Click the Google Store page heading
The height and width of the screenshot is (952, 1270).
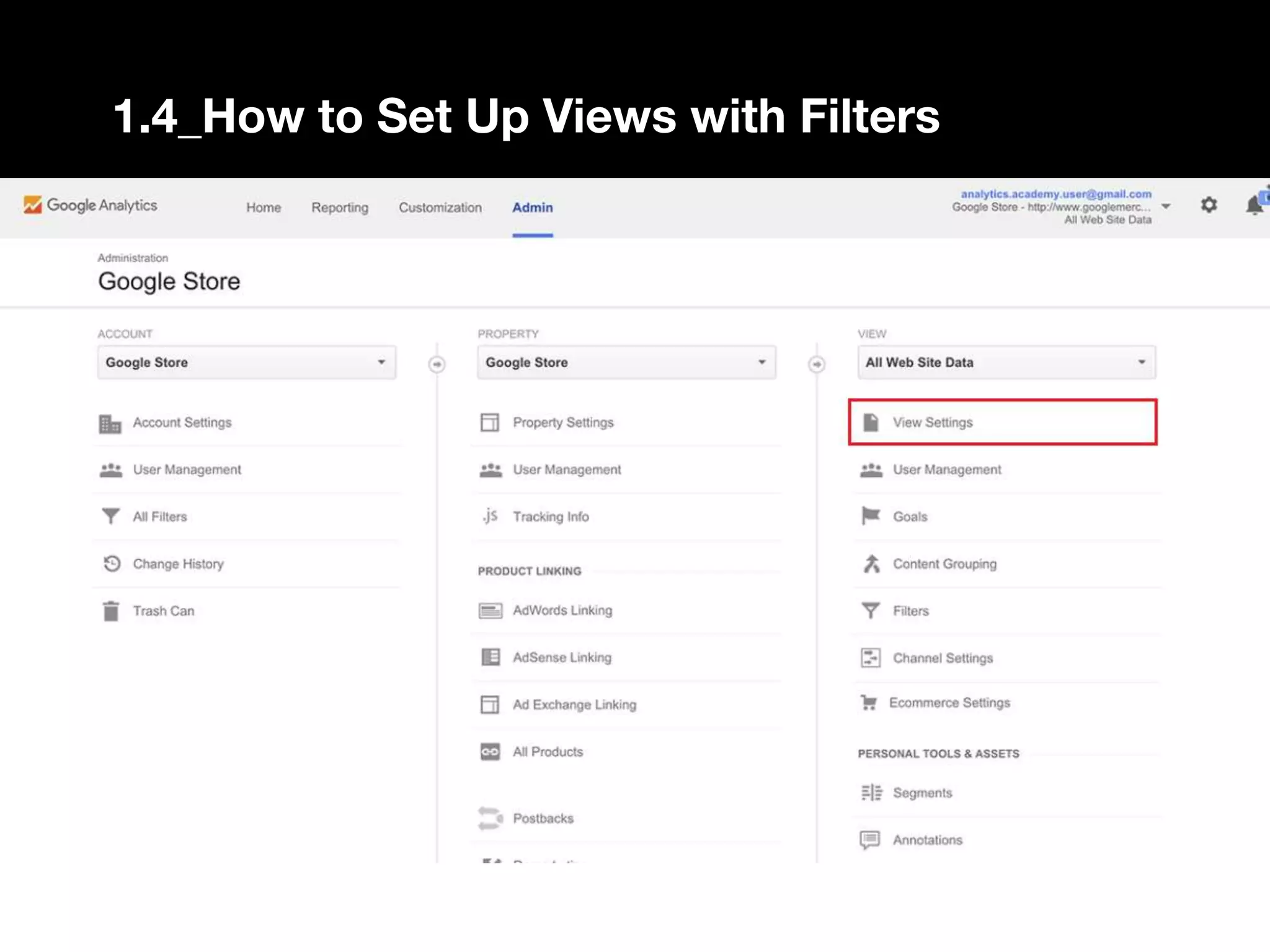click(169, 281)
